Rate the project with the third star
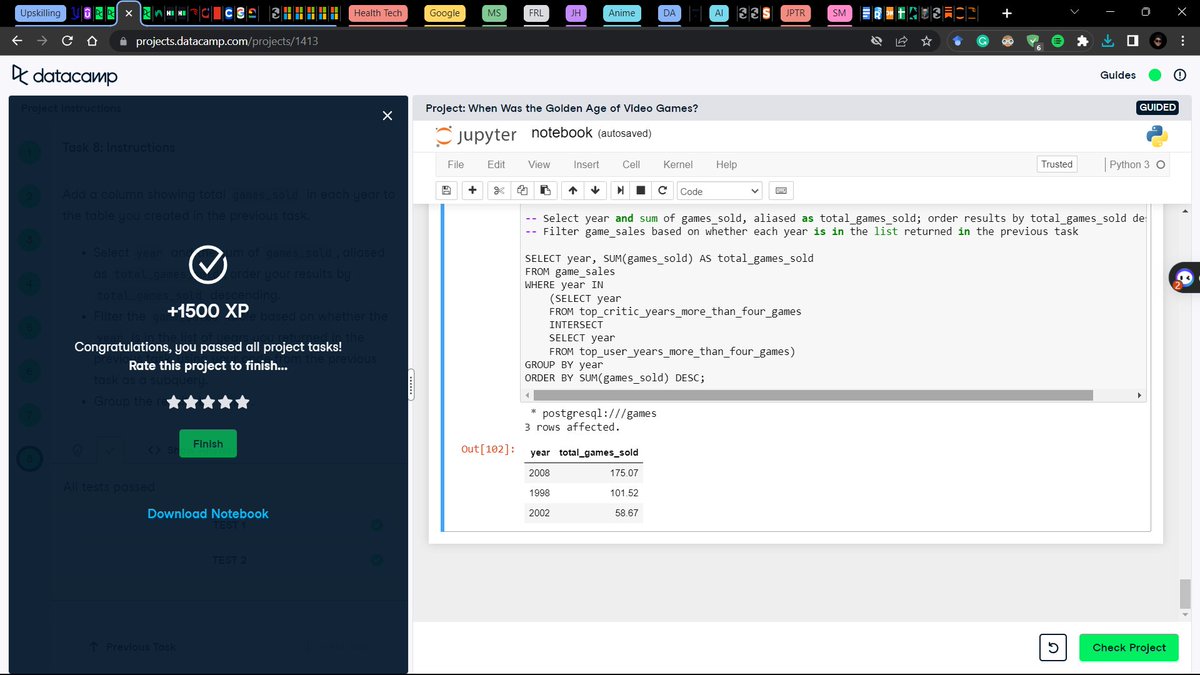Viewport: 1200px width, 675px height. [x=208, y=402]
